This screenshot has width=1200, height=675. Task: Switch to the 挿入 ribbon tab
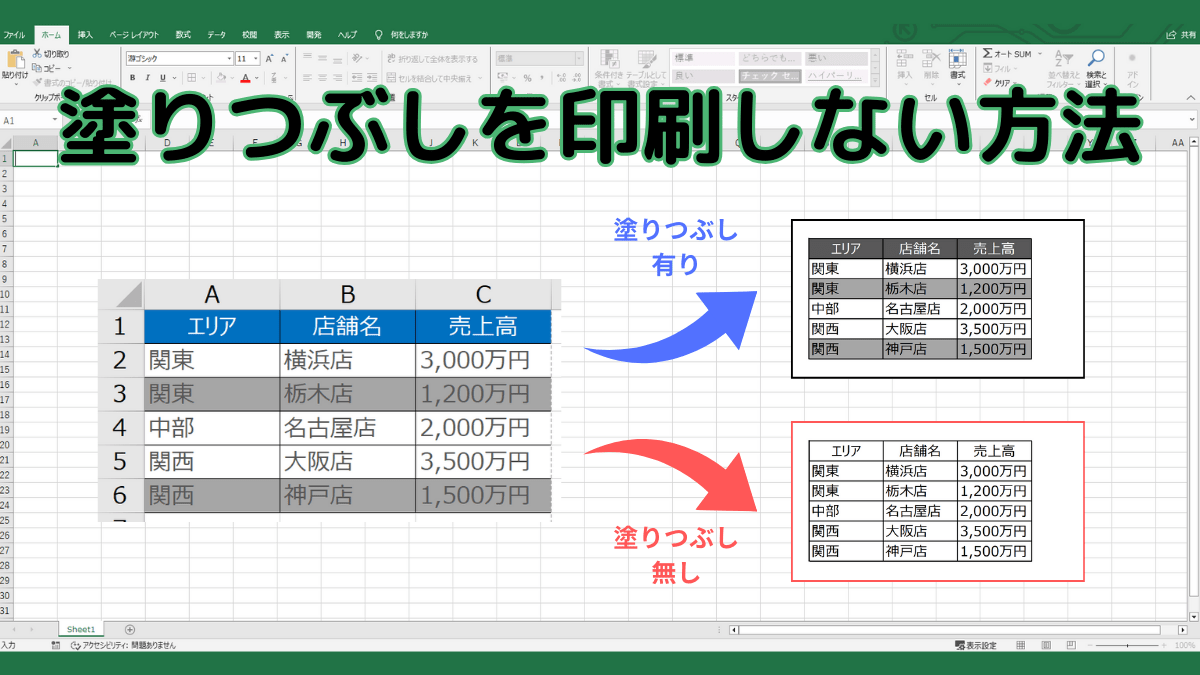pyautogui.click(x=86, y=35)
